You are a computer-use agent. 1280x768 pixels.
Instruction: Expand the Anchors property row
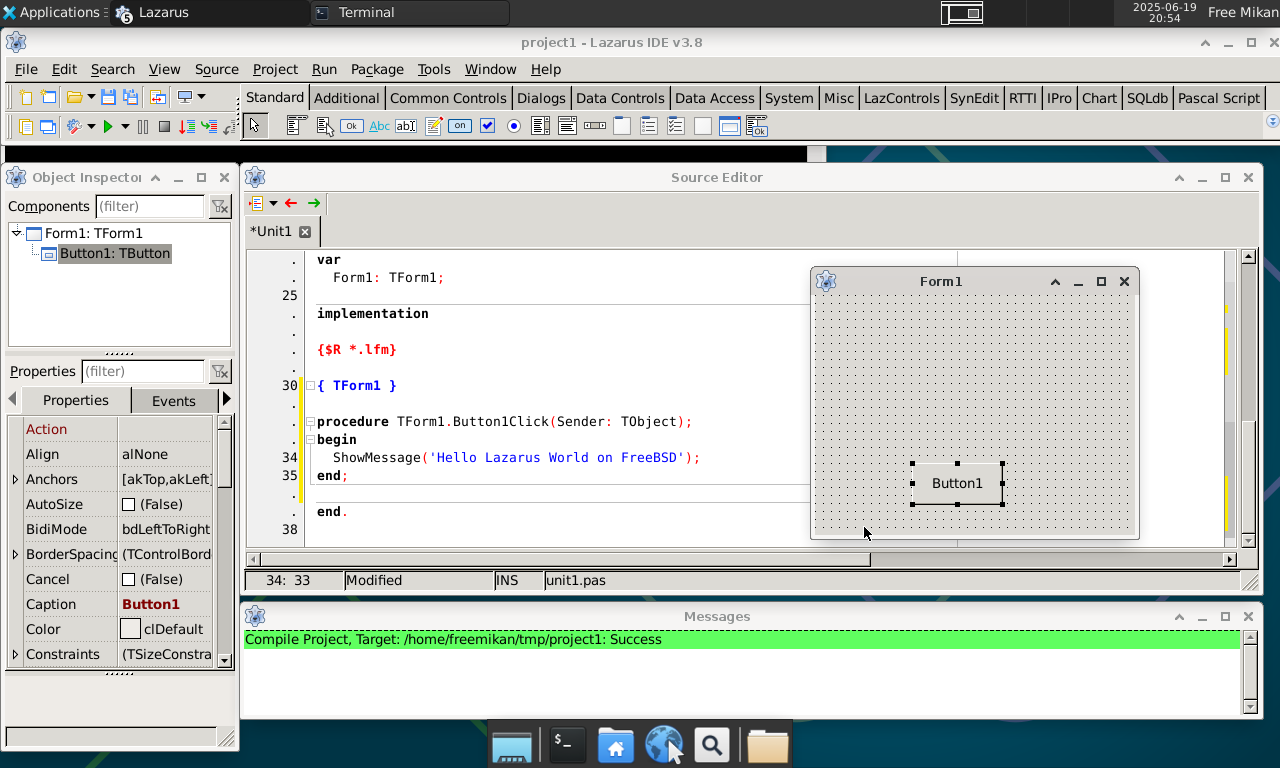15,480
